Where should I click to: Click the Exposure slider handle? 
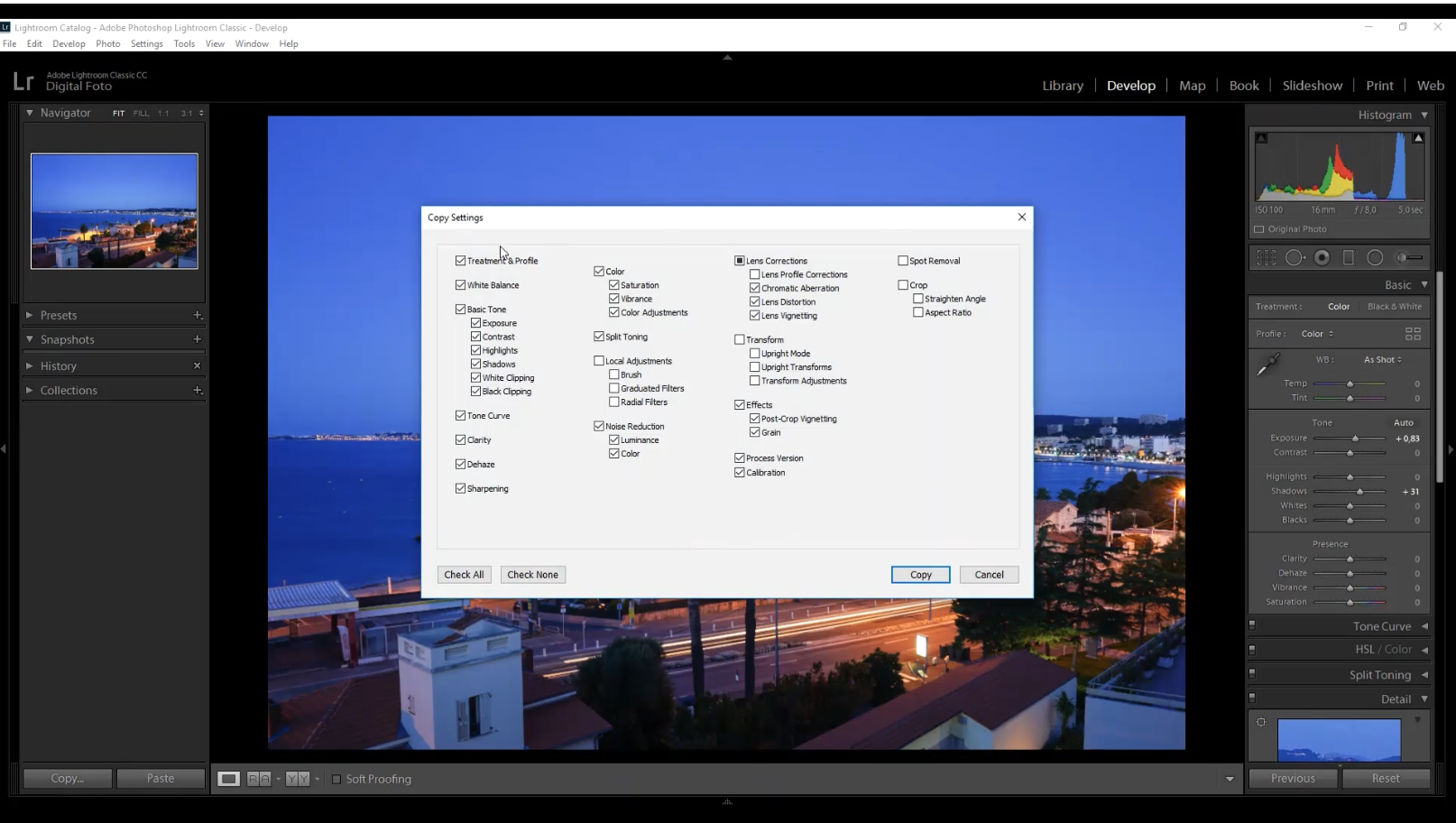click(1355, 439)
